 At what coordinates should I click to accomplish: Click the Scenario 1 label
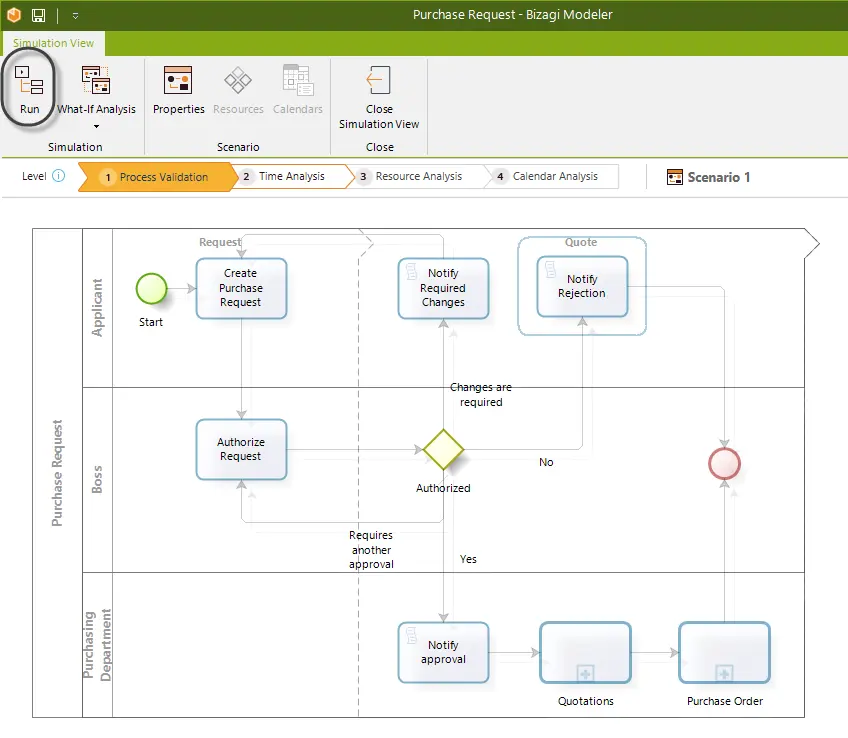pos(718,177)
